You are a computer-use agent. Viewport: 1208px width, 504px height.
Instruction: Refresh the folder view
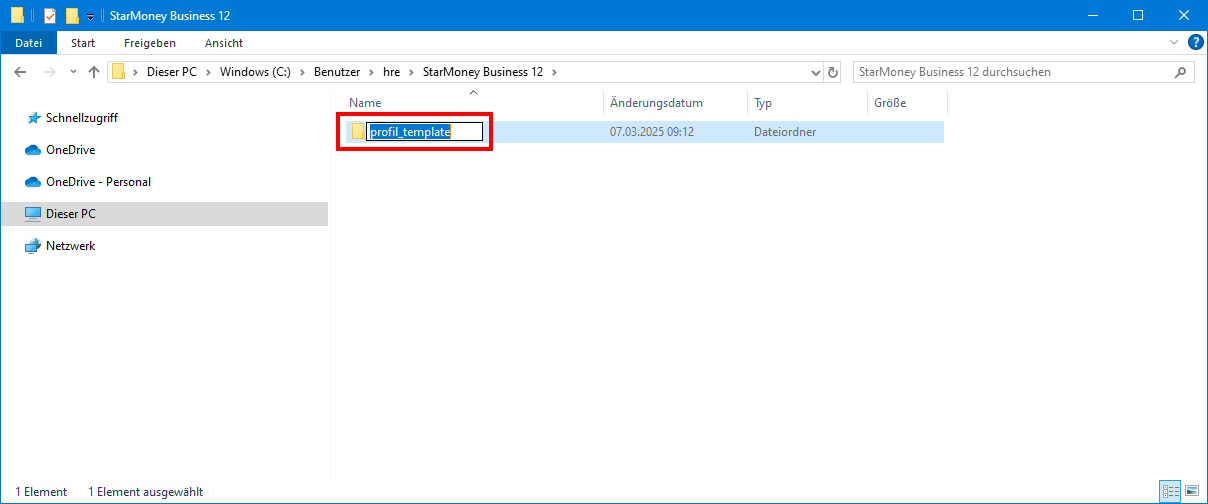834,72
